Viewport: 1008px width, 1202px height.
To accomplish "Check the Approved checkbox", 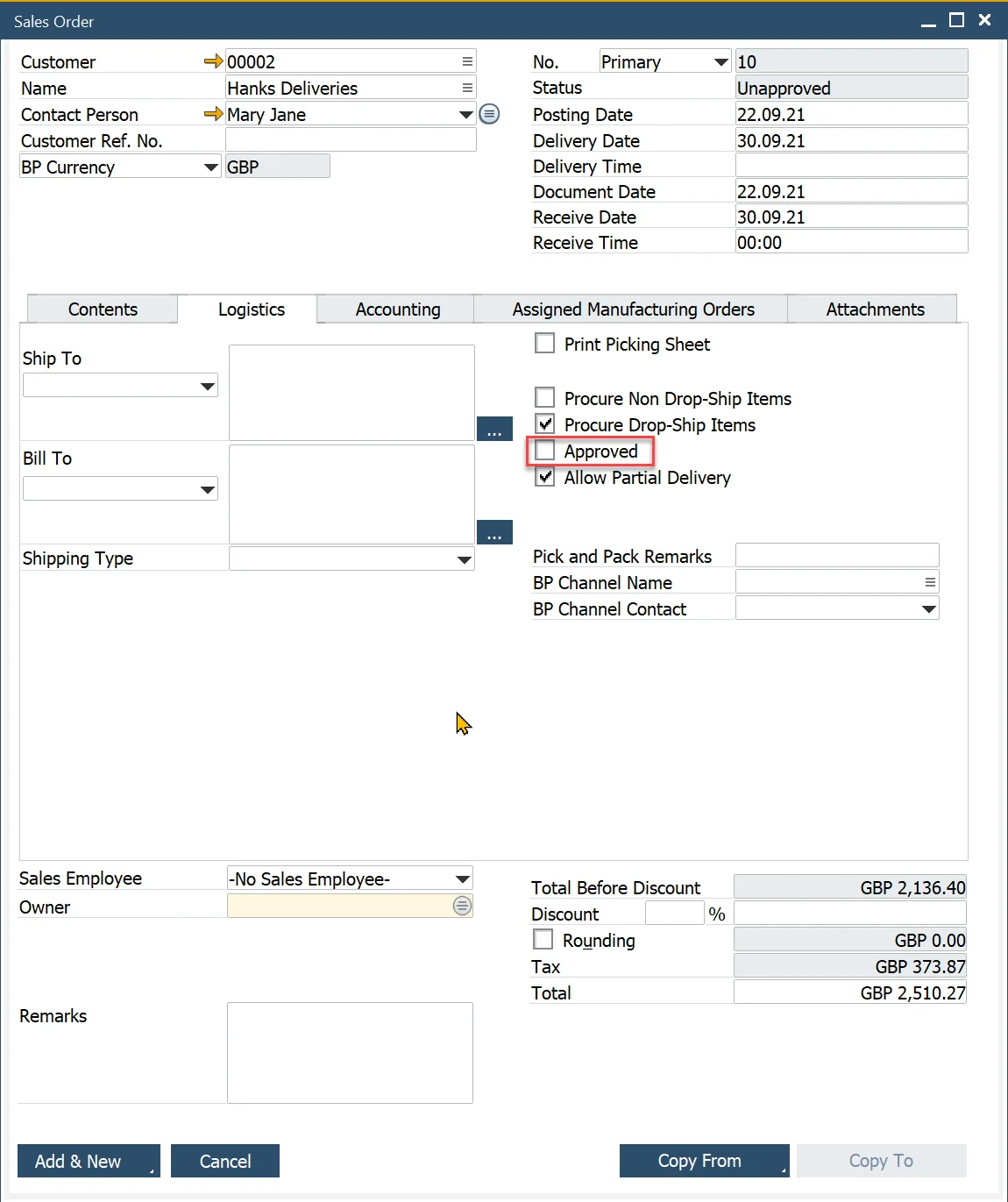I will coord(544,450).
